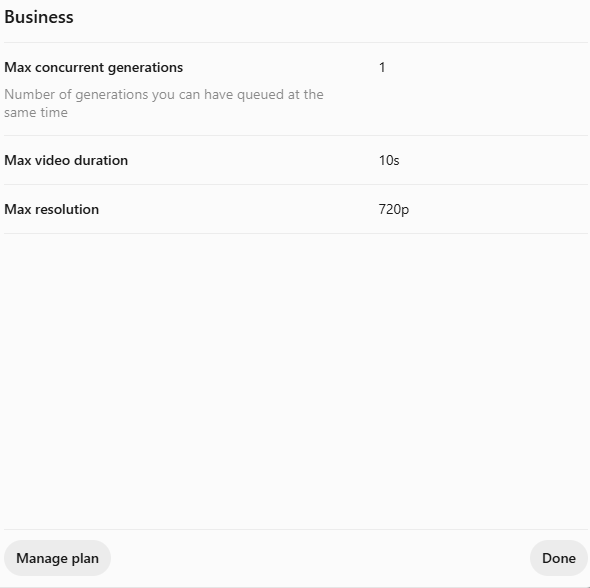Click the Max video duration label
The width and height of the screenshot is (590, 588).
click(66, 160)
